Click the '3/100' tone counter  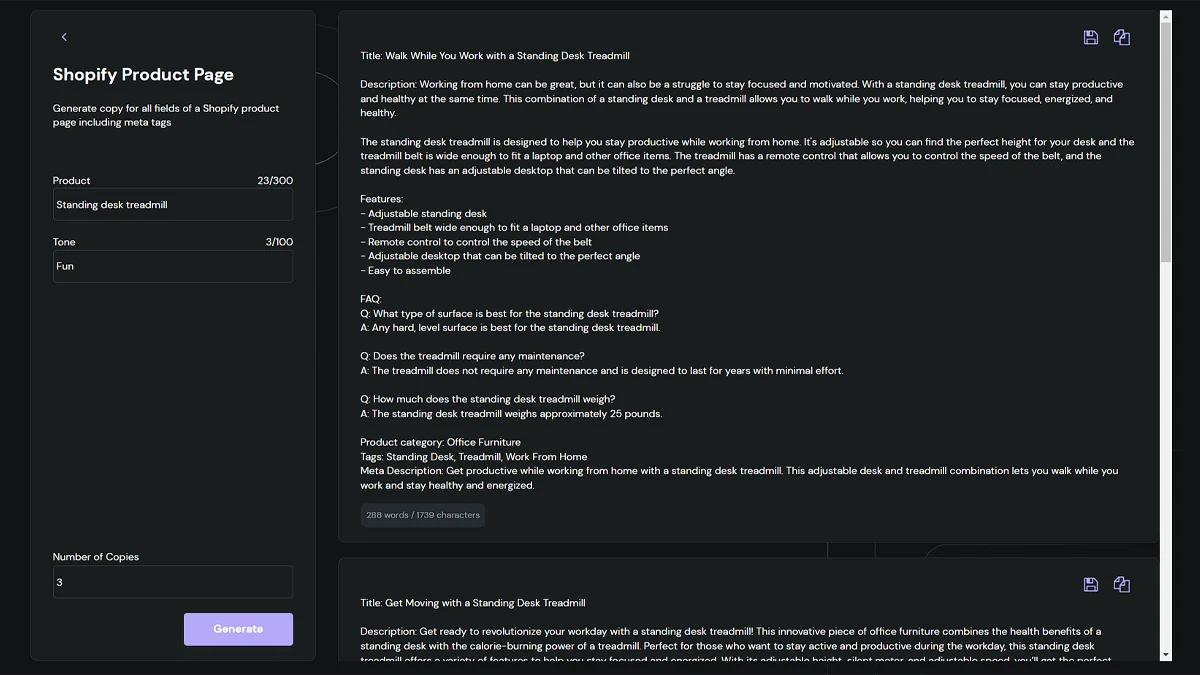[282, 241]
